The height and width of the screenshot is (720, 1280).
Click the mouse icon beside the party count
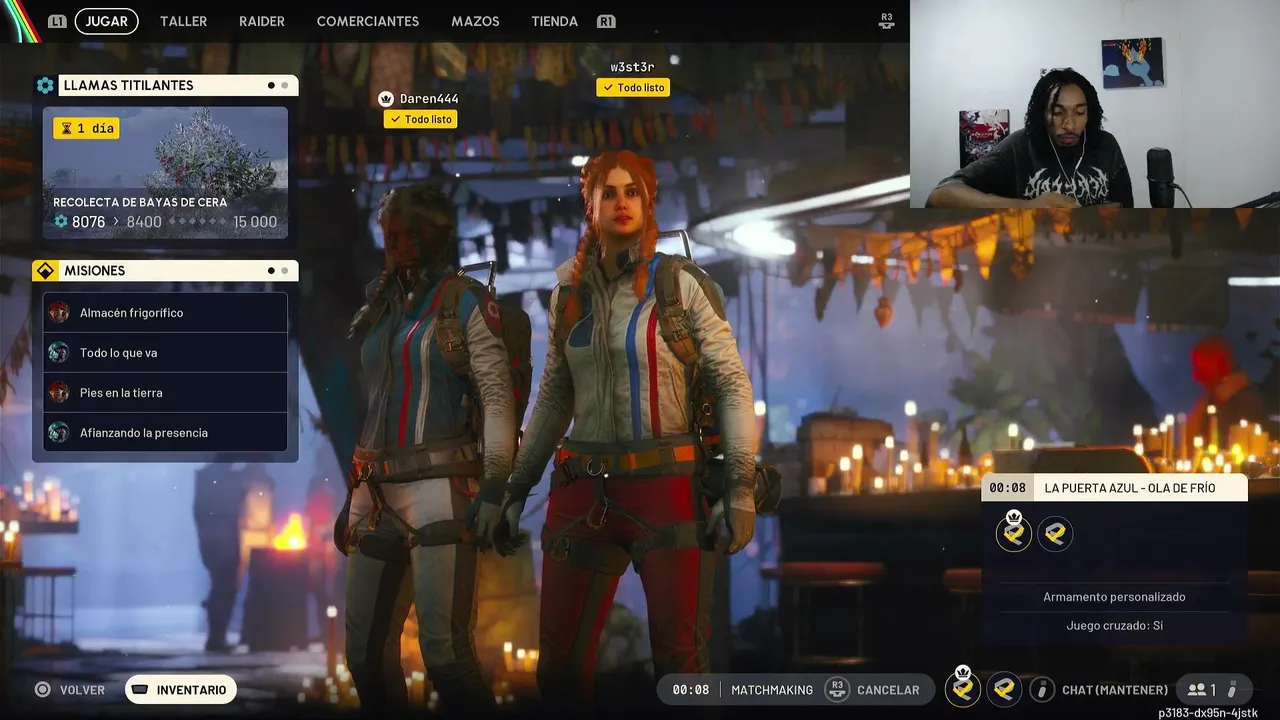click(x=1232, y=690)
